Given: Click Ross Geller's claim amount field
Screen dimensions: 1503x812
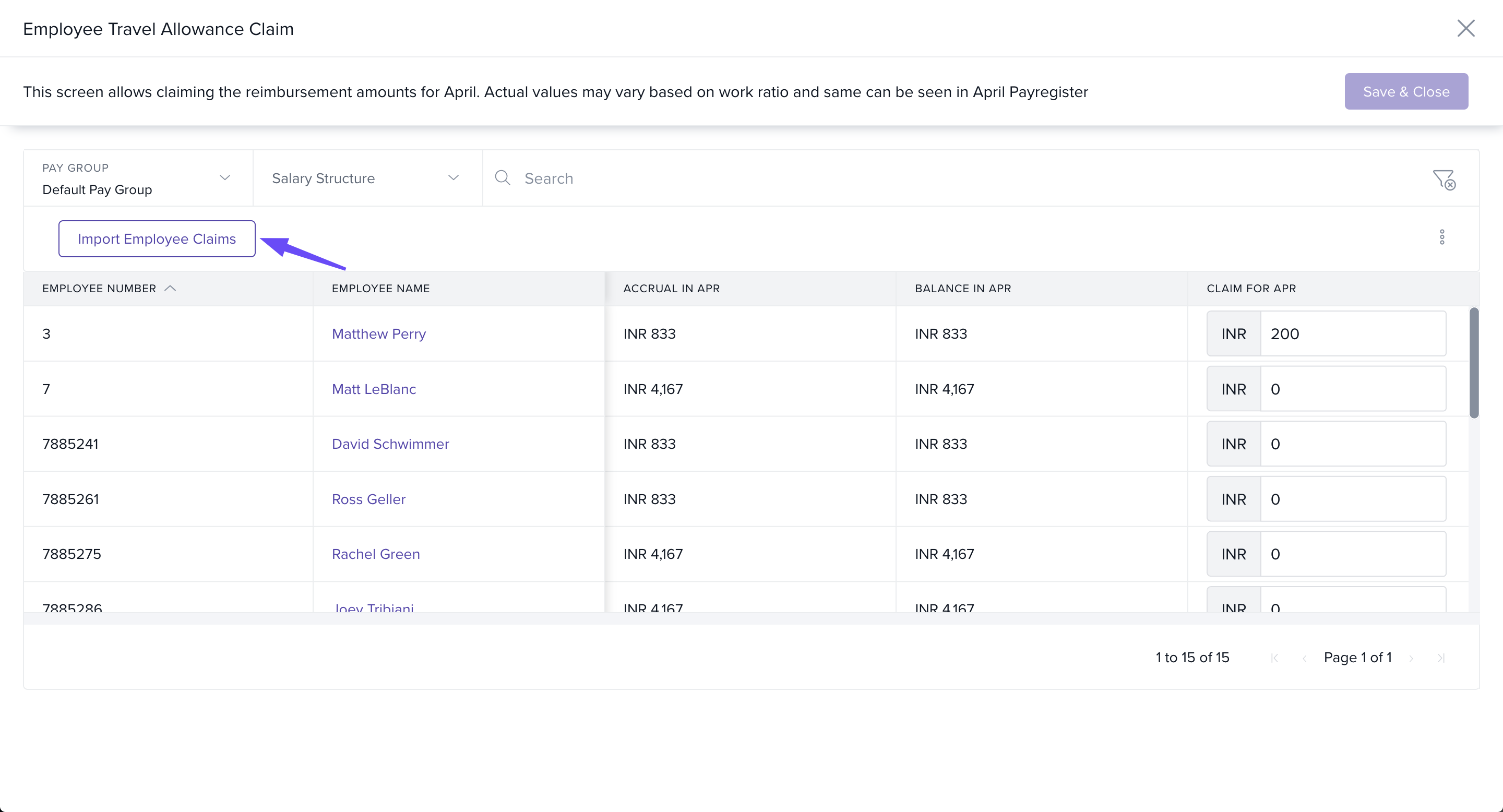Looking at the screenshot, I should (1352, 499).
